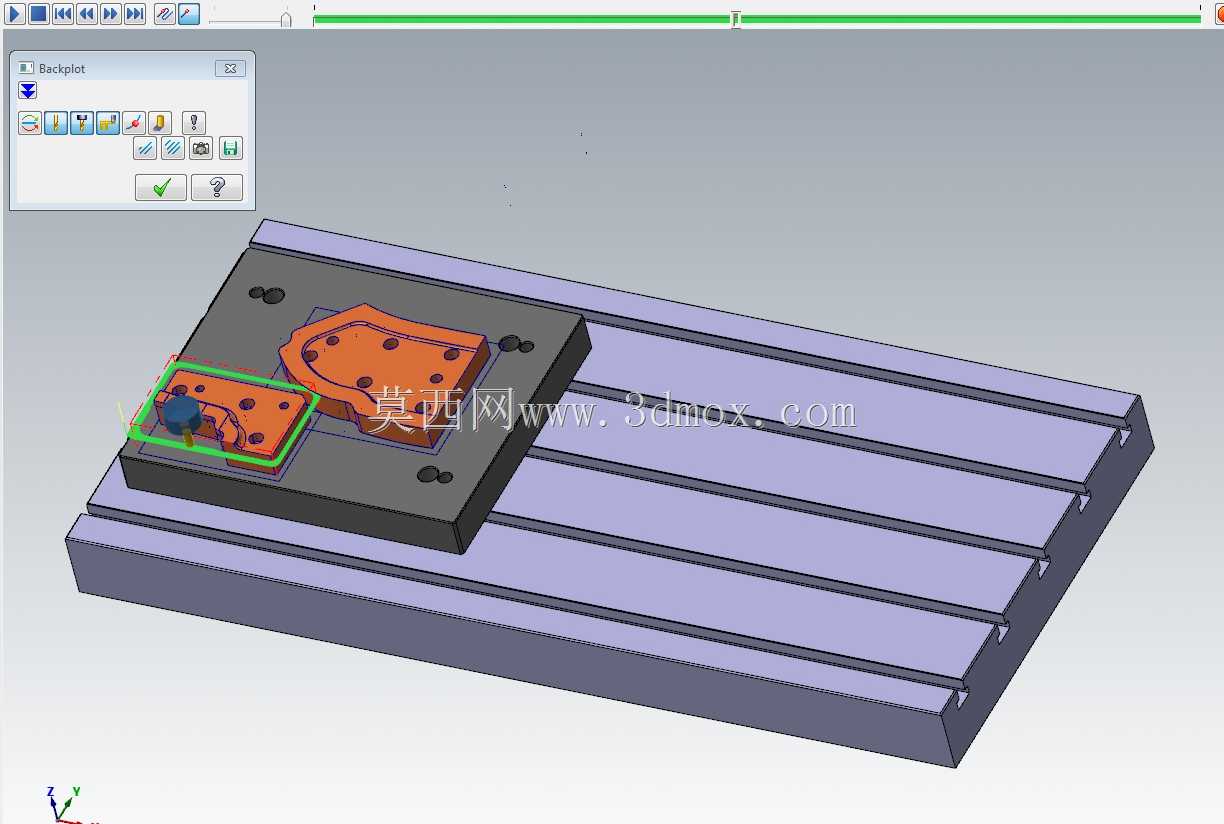Close the Backplot dialog
Screen dimensions: 1224x824
pos(230,68)
